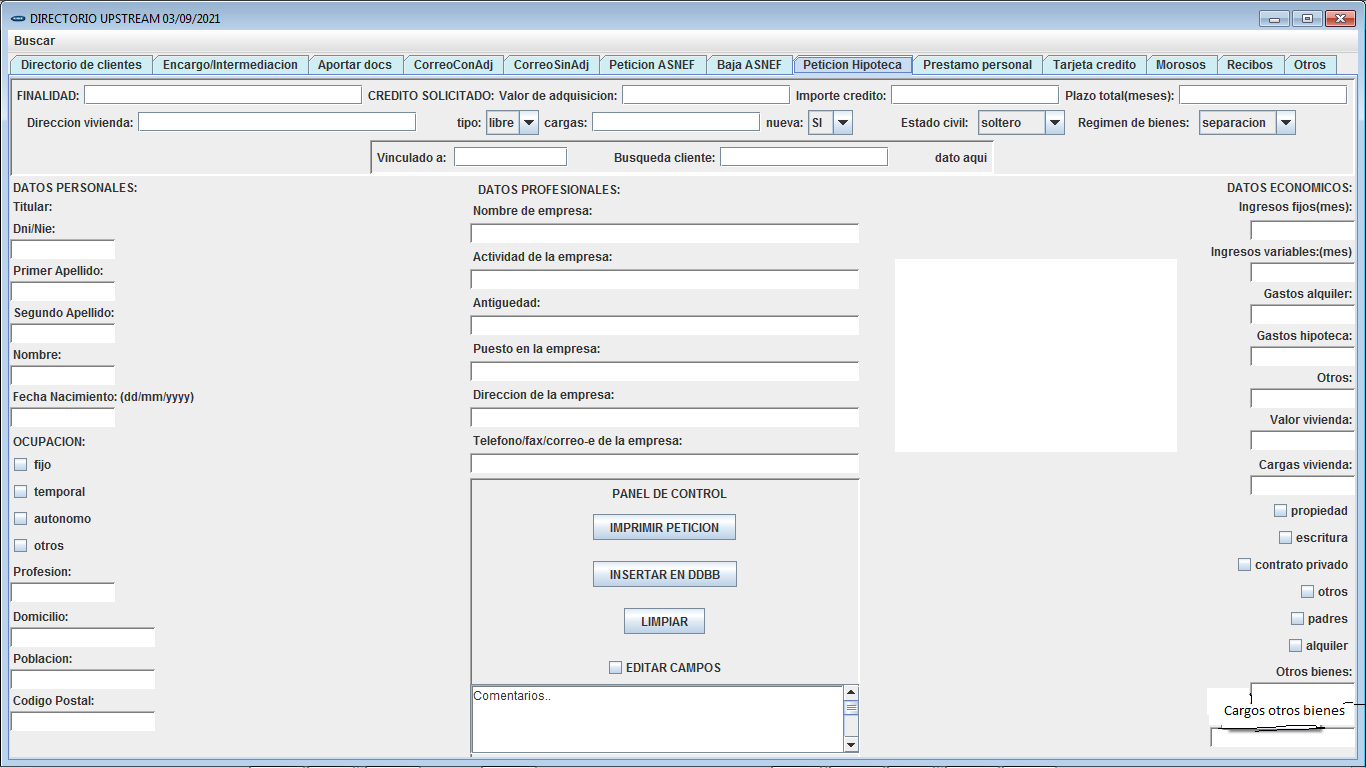Enable the autonomo checkbox
This screenshot has width=1366, height=768.
click(21, 519)
